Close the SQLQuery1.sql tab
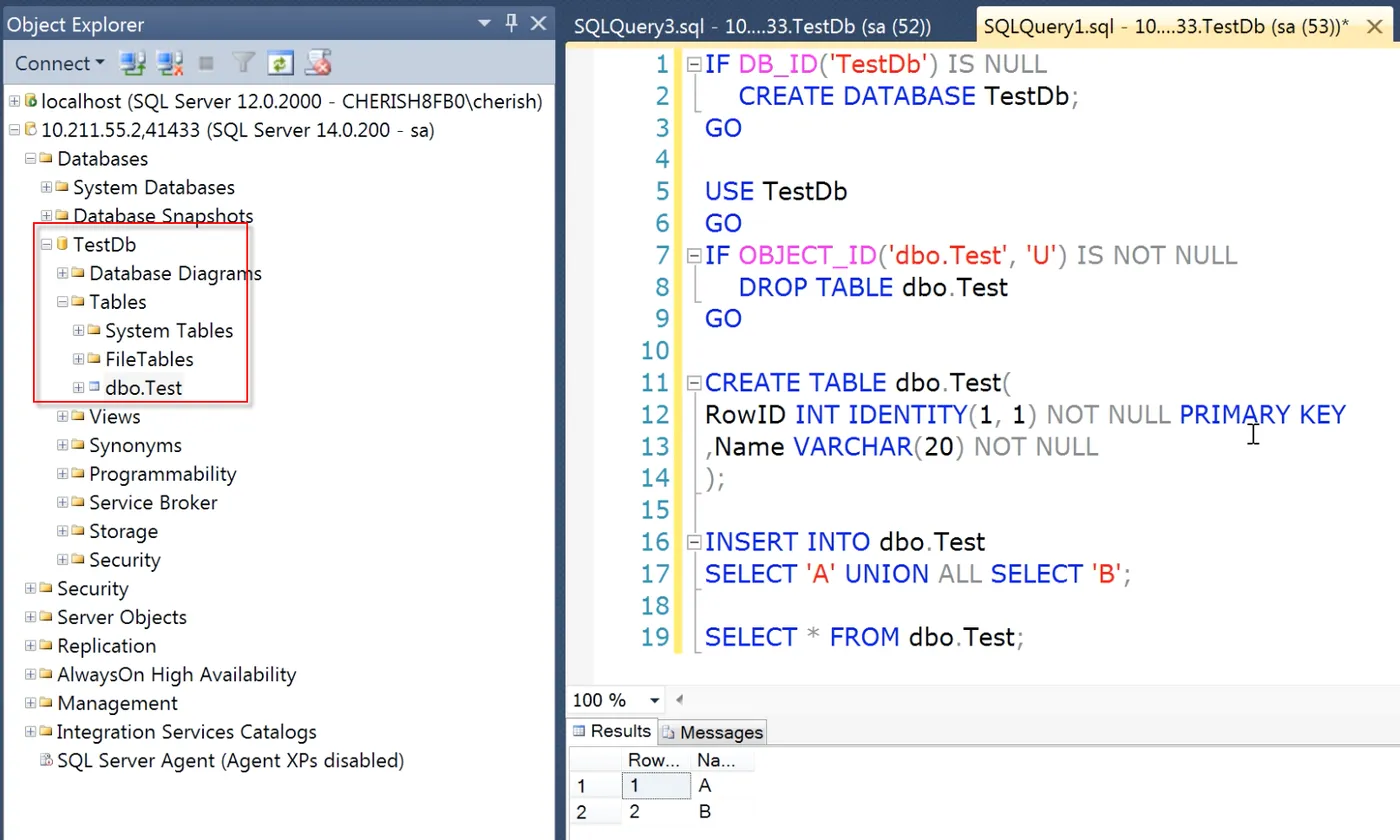Viewport: 1400px width, 840px height. click(x=1377, y=27)
